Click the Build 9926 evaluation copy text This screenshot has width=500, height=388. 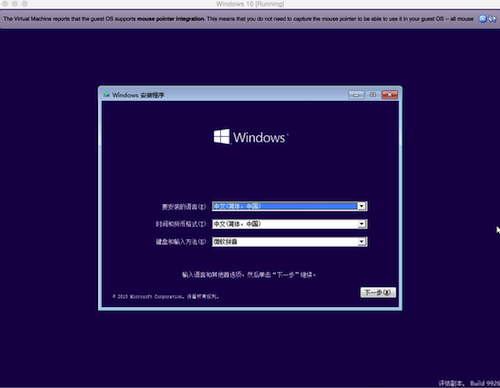pos(469,383)
